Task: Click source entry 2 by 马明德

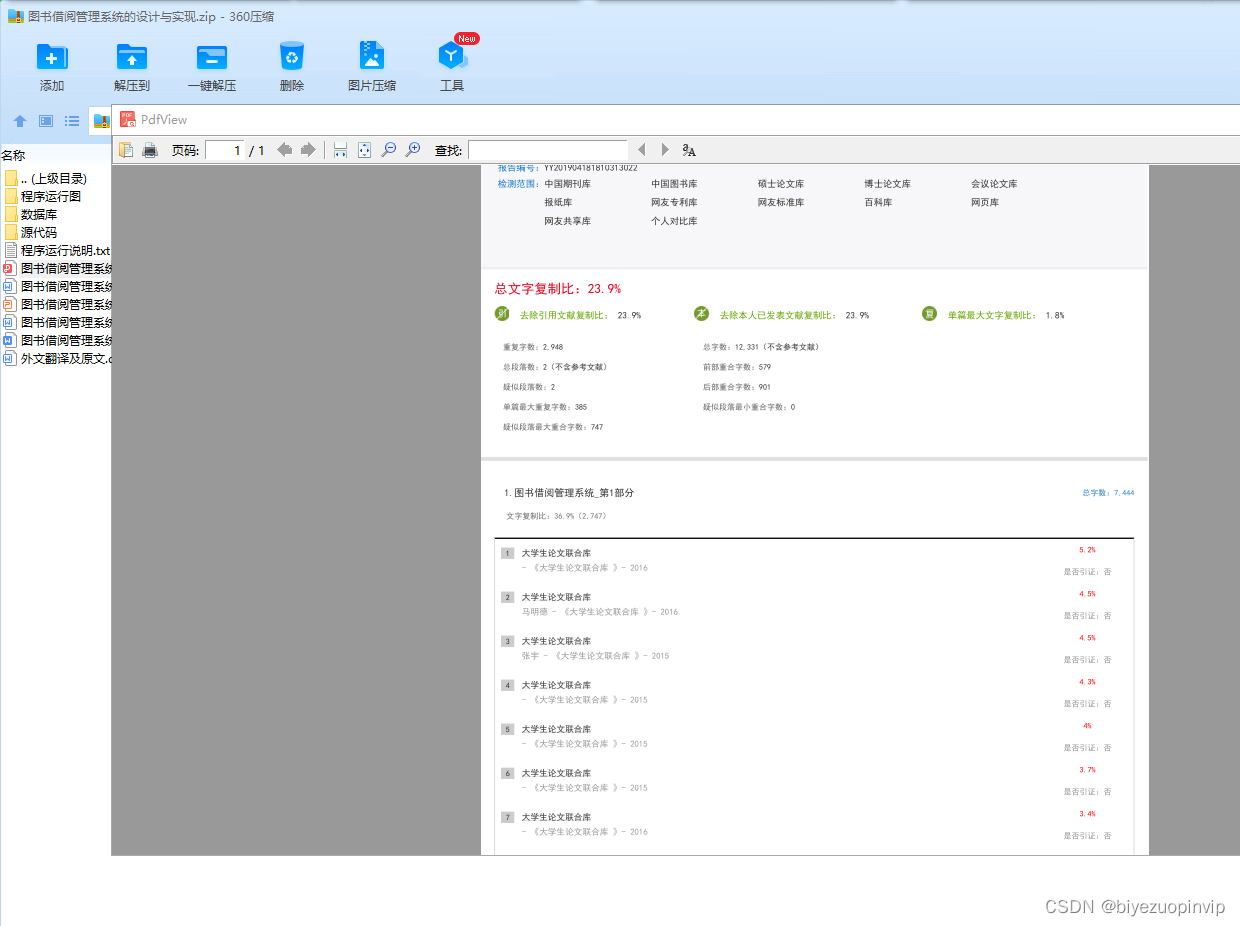Action: coord(600,604)
